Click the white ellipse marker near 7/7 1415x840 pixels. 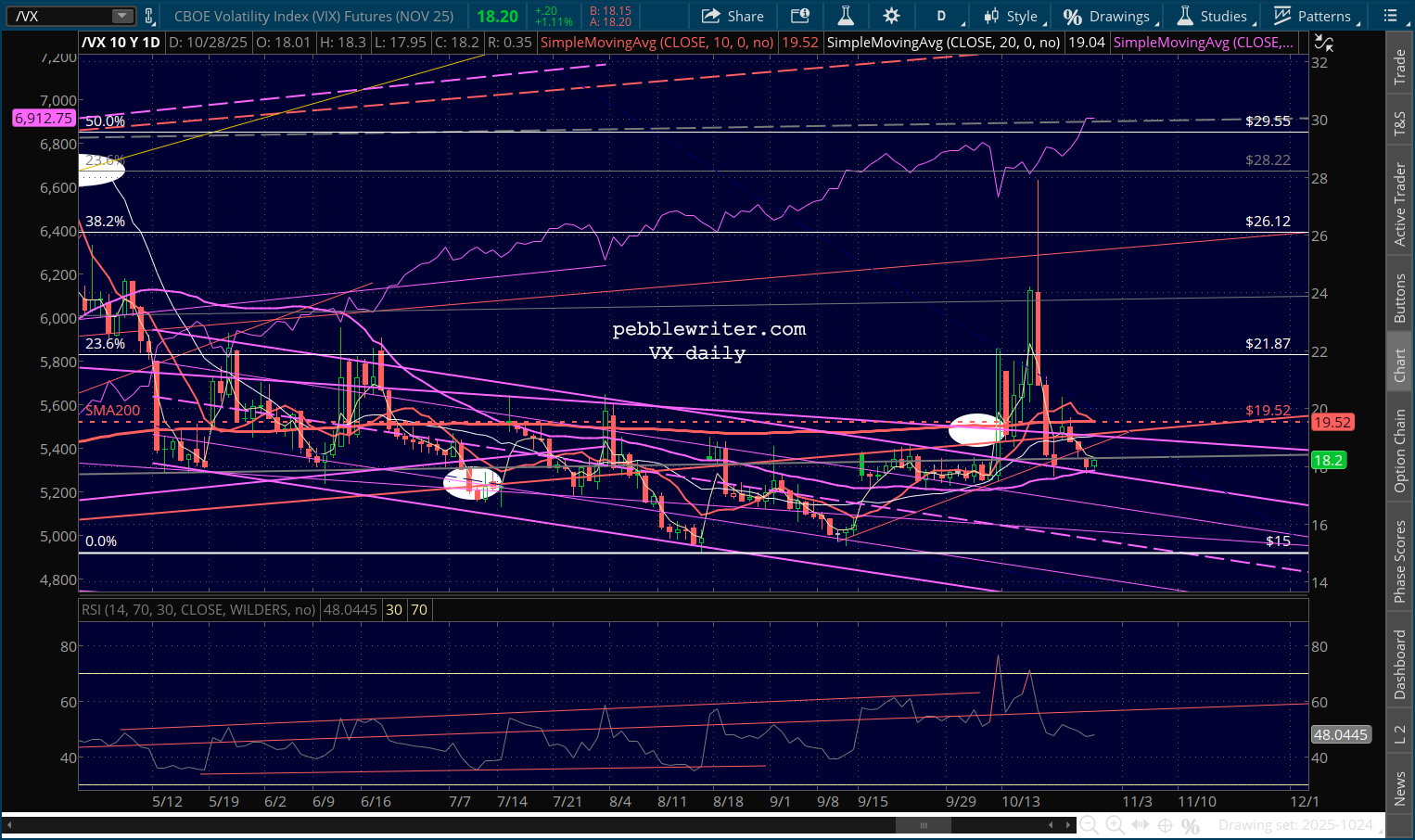point(472,483)
